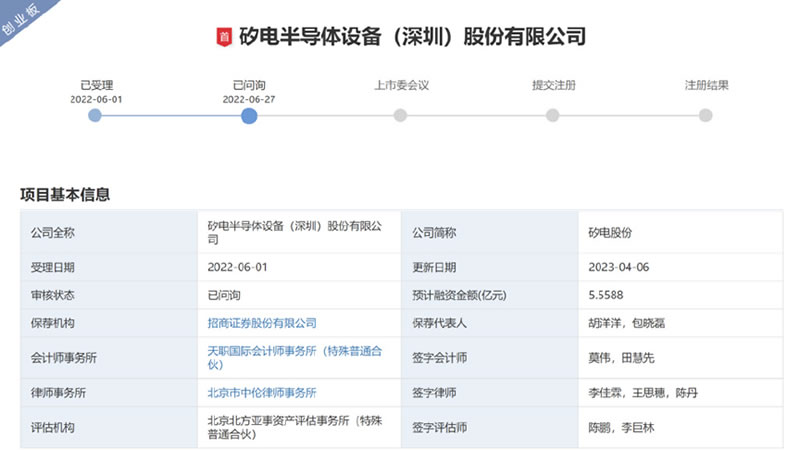Click the 莫伟，田慧先 accountants value

[621, 358]
